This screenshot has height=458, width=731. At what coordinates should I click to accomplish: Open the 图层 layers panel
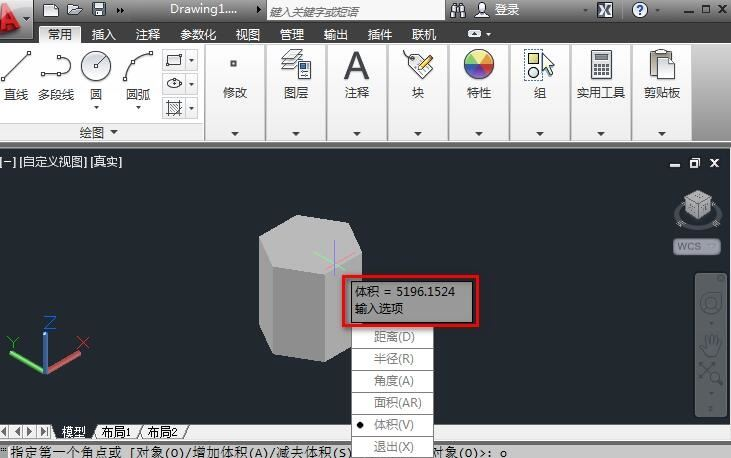pos(296,92)
